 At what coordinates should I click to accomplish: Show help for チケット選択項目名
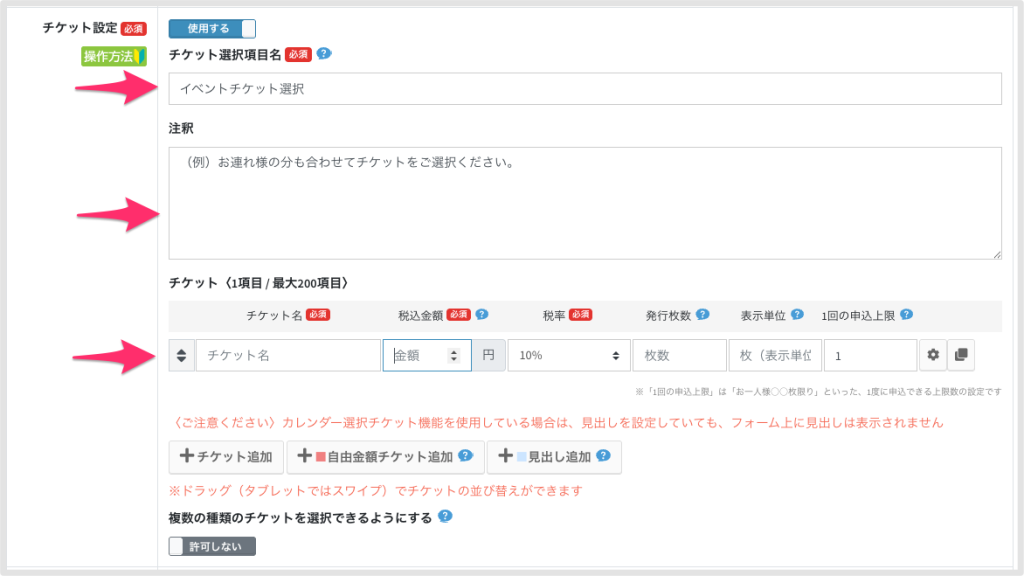click(324, 54)
